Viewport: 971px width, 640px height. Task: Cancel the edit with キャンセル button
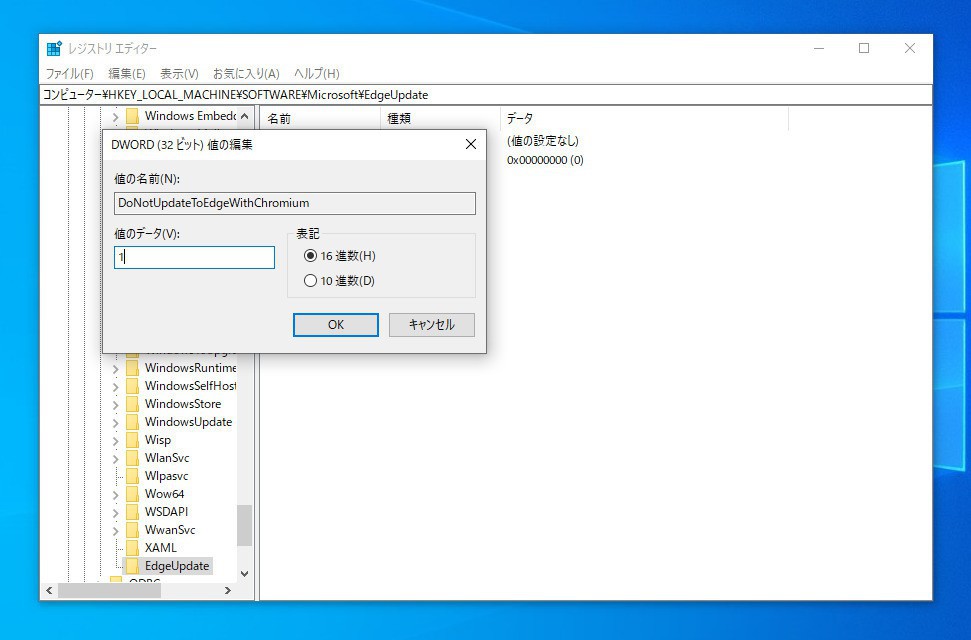click(432, 325)
